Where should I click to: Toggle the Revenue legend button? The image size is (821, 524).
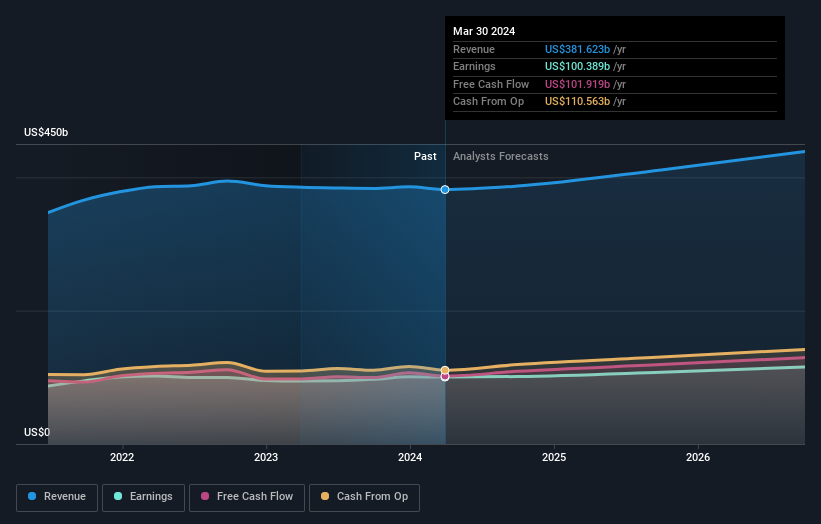coord(57,497)
